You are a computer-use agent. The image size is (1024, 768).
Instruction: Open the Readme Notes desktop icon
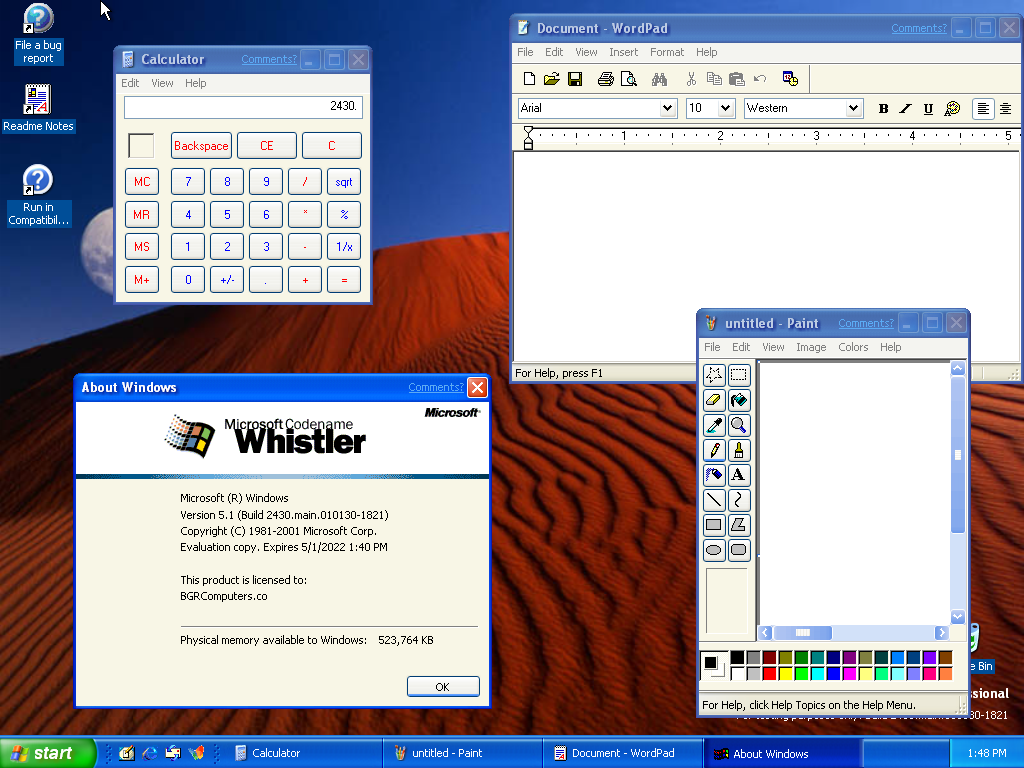(x=38, y=108)
